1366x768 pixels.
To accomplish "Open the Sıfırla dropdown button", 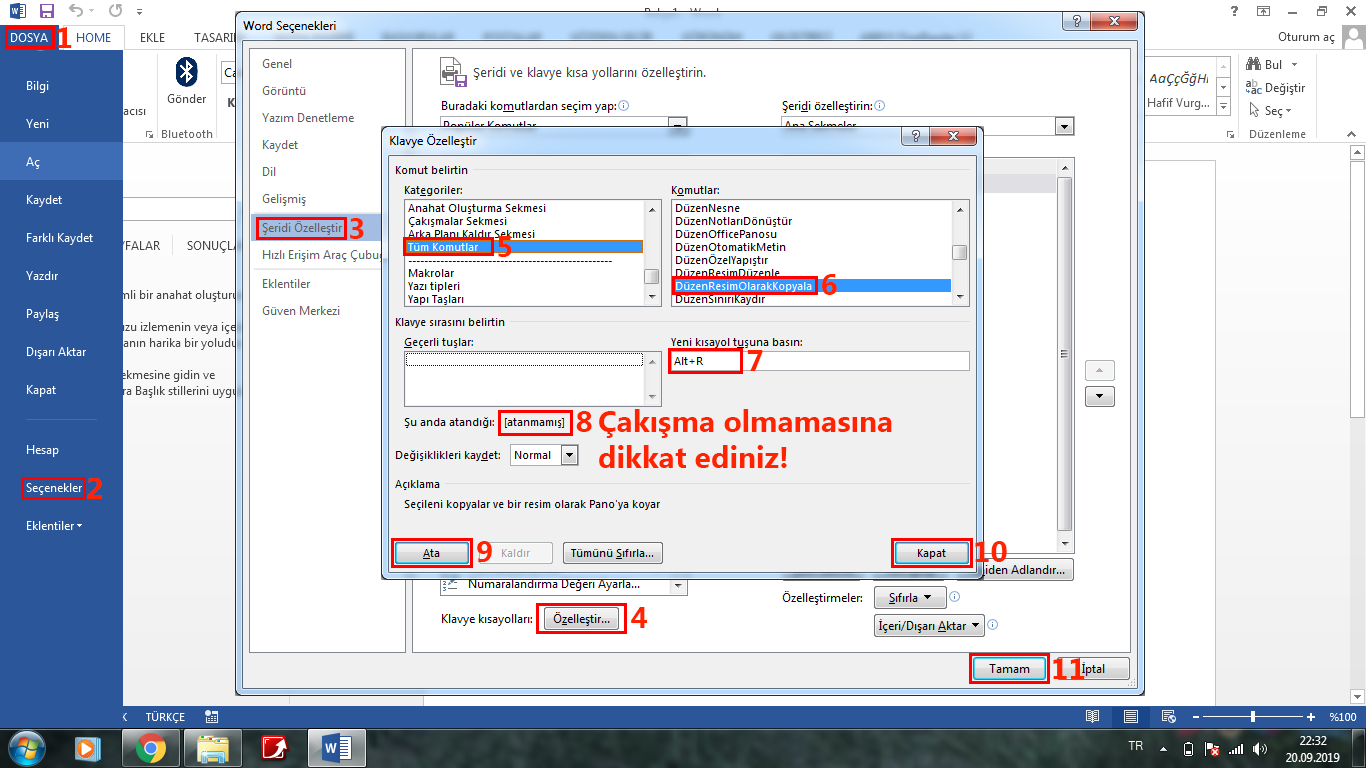I will 910,598.
